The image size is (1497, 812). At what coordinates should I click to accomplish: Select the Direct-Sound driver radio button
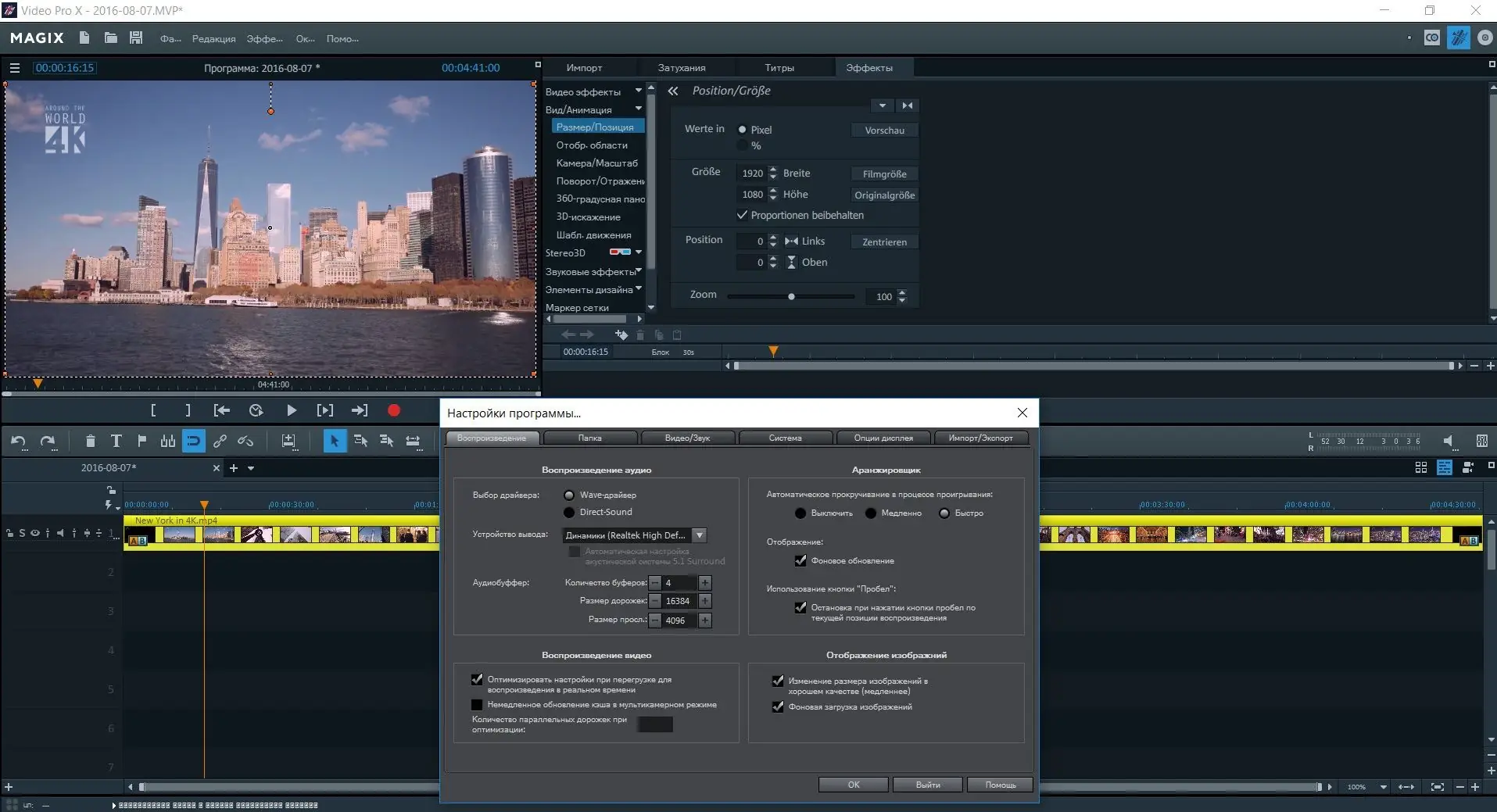pos(569,513)
